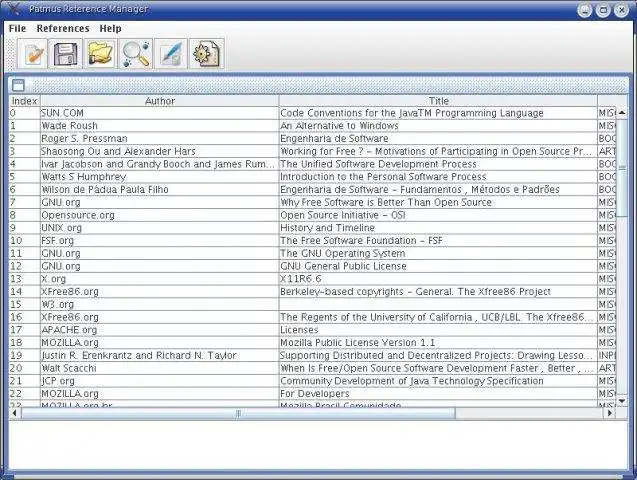
Task: Select title Licenses
Action: coord(438,330)
